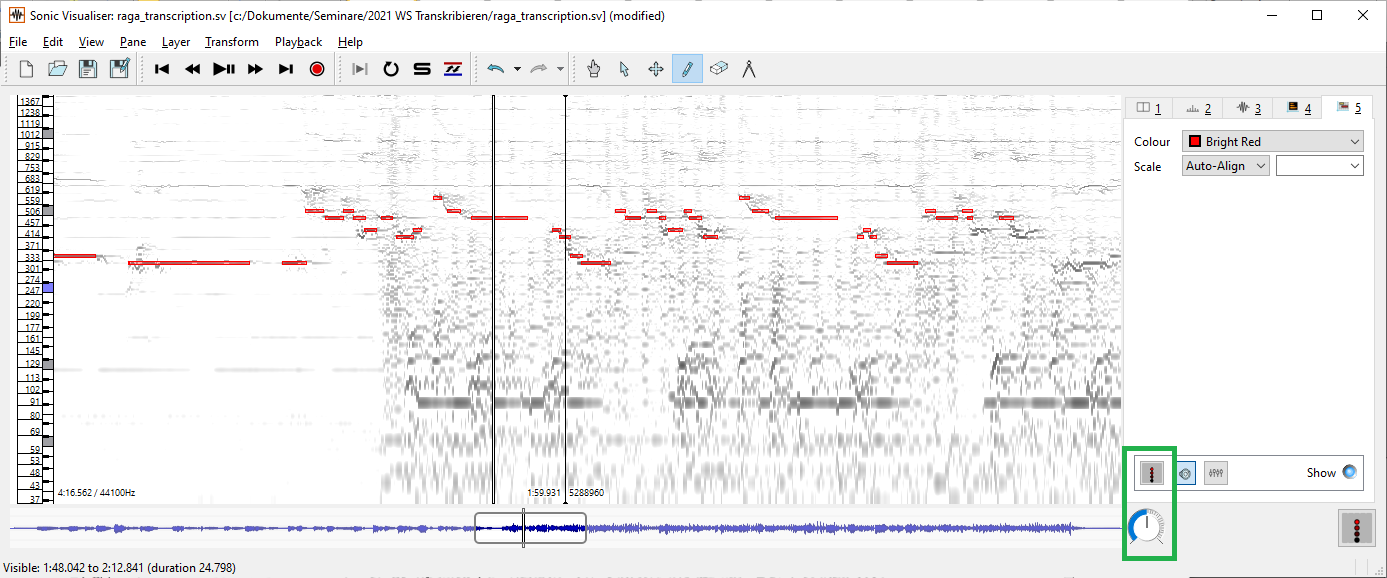
Task: Choose the Measure tool
Action: 748,69
